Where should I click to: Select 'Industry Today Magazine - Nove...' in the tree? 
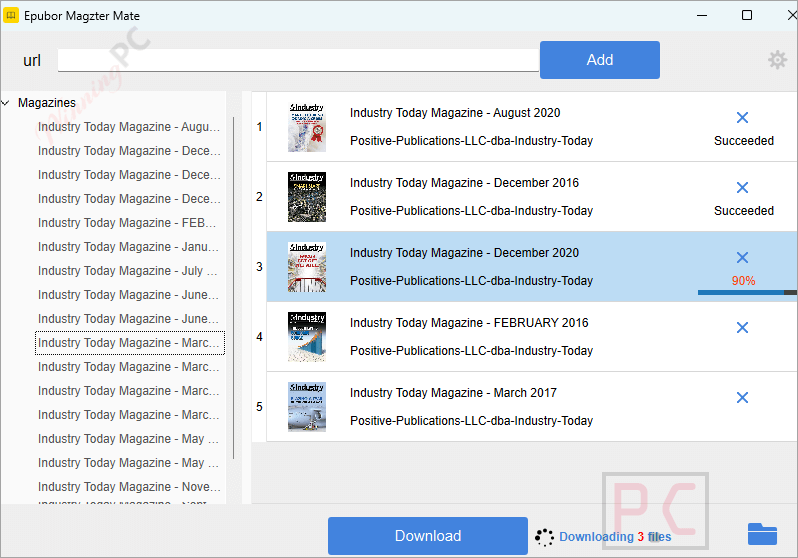[x=129, y=487]
